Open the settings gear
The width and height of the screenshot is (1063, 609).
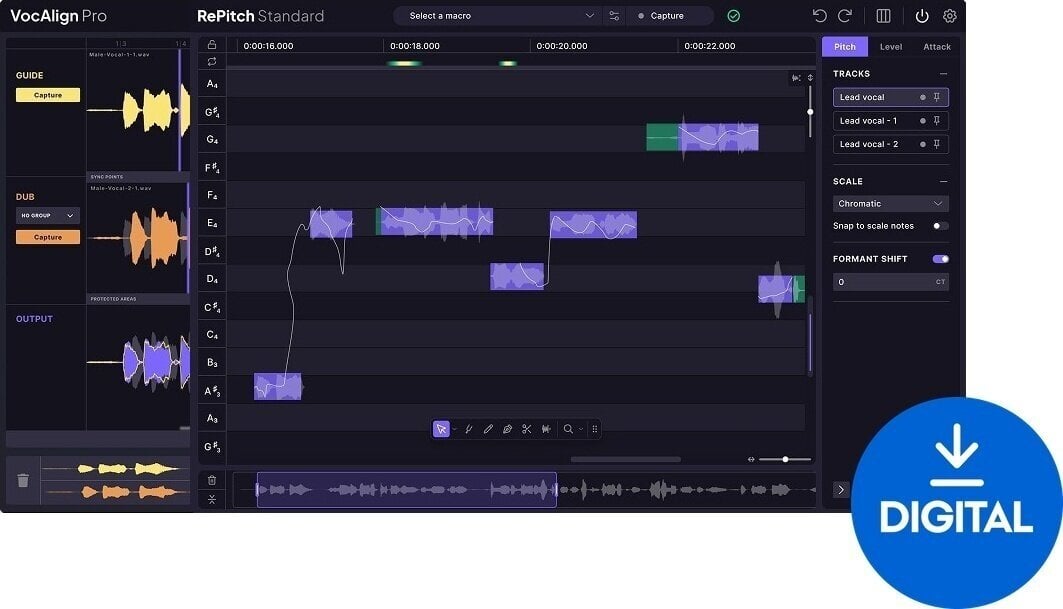950,16
